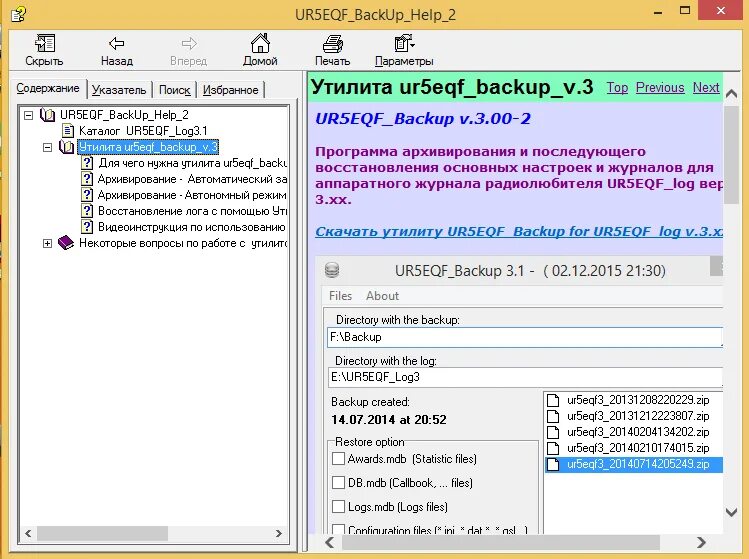
Task: Click the contents tree horizontal scrollbar thumb
Action: pos(102,533)
